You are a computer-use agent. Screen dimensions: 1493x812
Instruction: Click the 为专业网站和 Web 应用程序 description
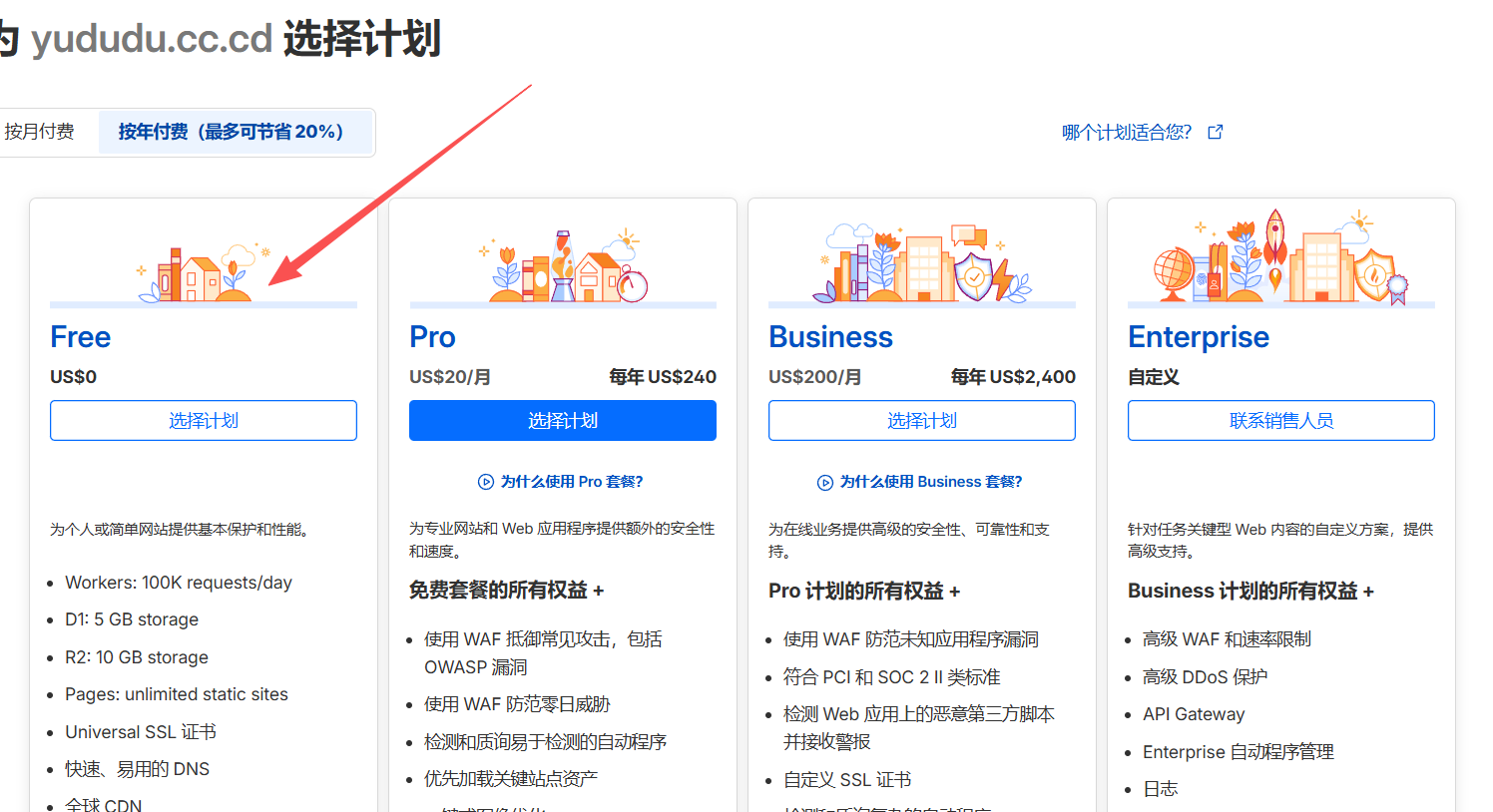point(563,540)
